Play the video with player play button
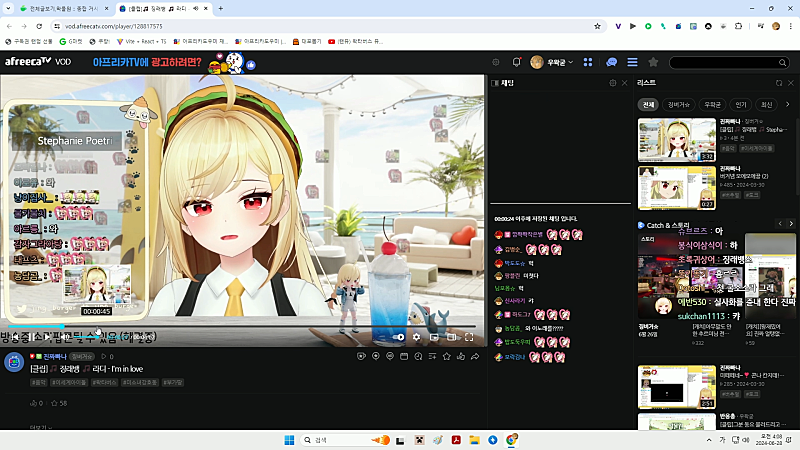The image size is (800, 450). (x=46, y=337)
